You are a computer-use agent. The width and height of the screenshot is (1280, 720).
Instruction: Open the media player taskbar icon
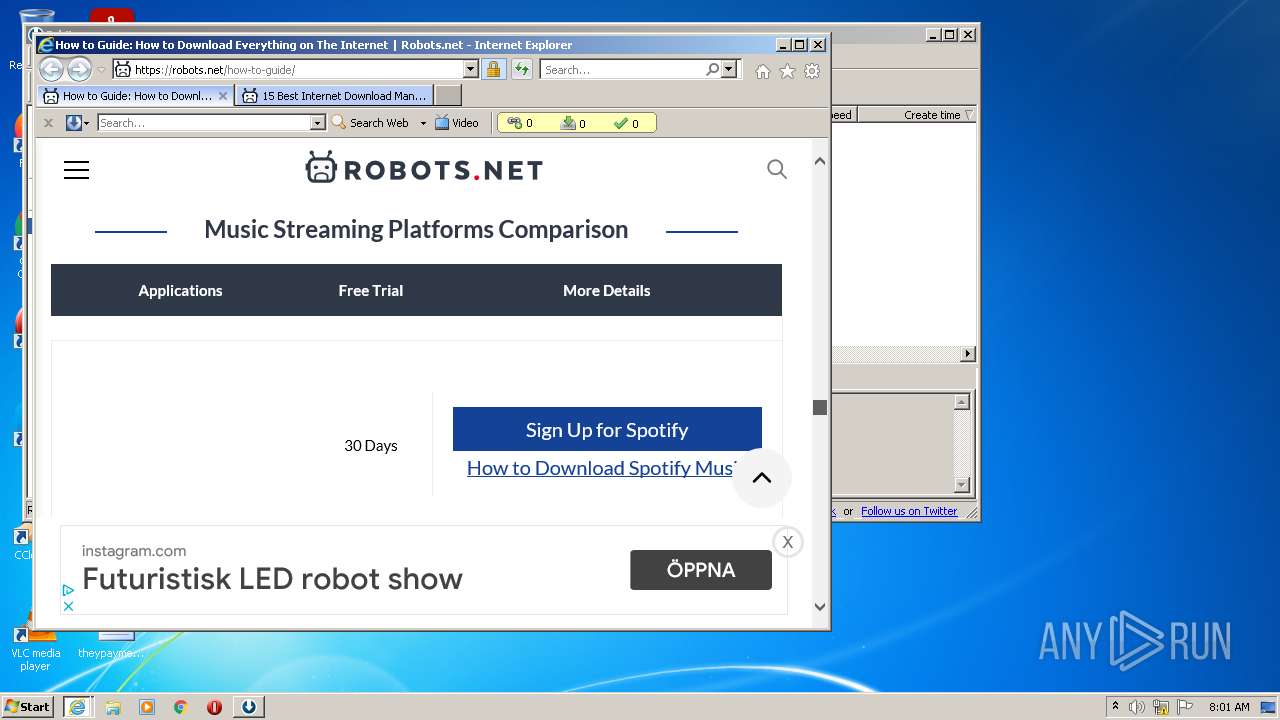pyautogui.click(x=147, y=707)
